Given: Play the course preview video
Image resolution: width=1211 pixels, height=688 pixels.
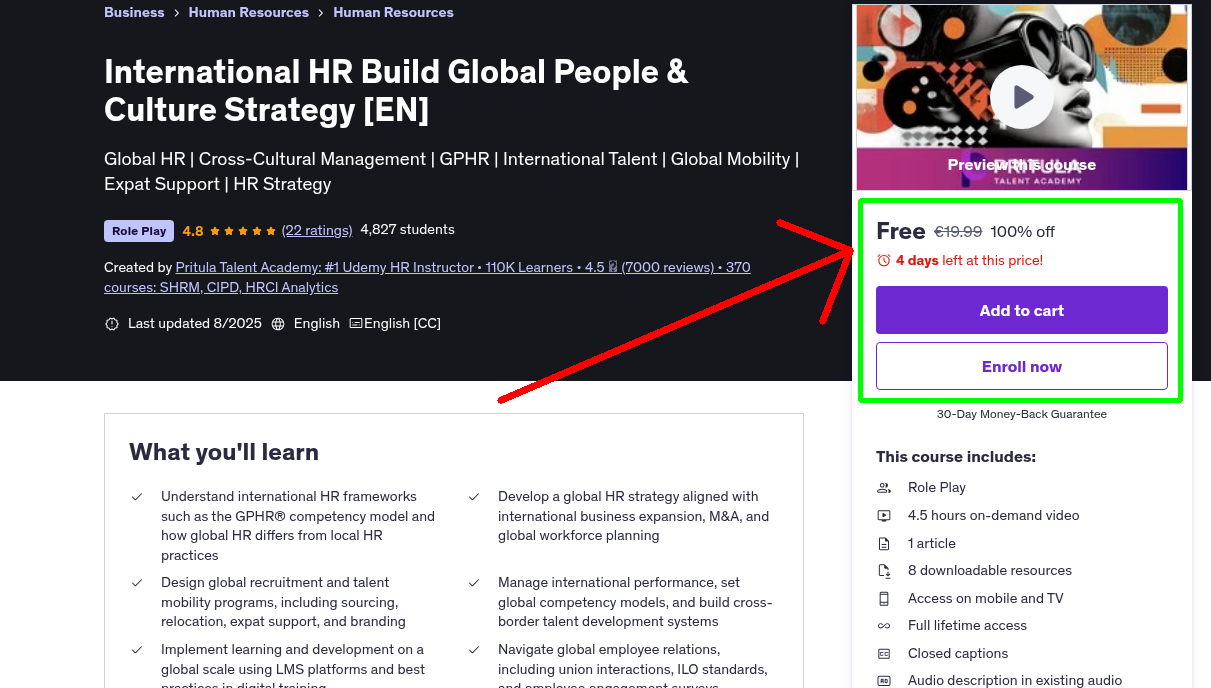Looking at the screenshot, I should click(1021, 97).
